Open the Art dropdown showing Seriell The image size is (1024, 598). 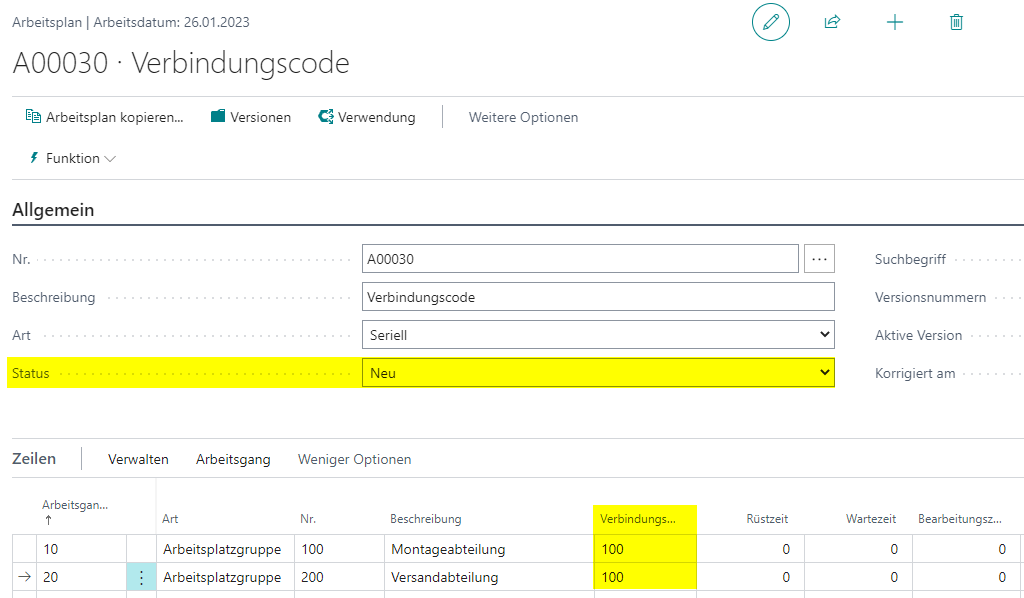[598, 335]
